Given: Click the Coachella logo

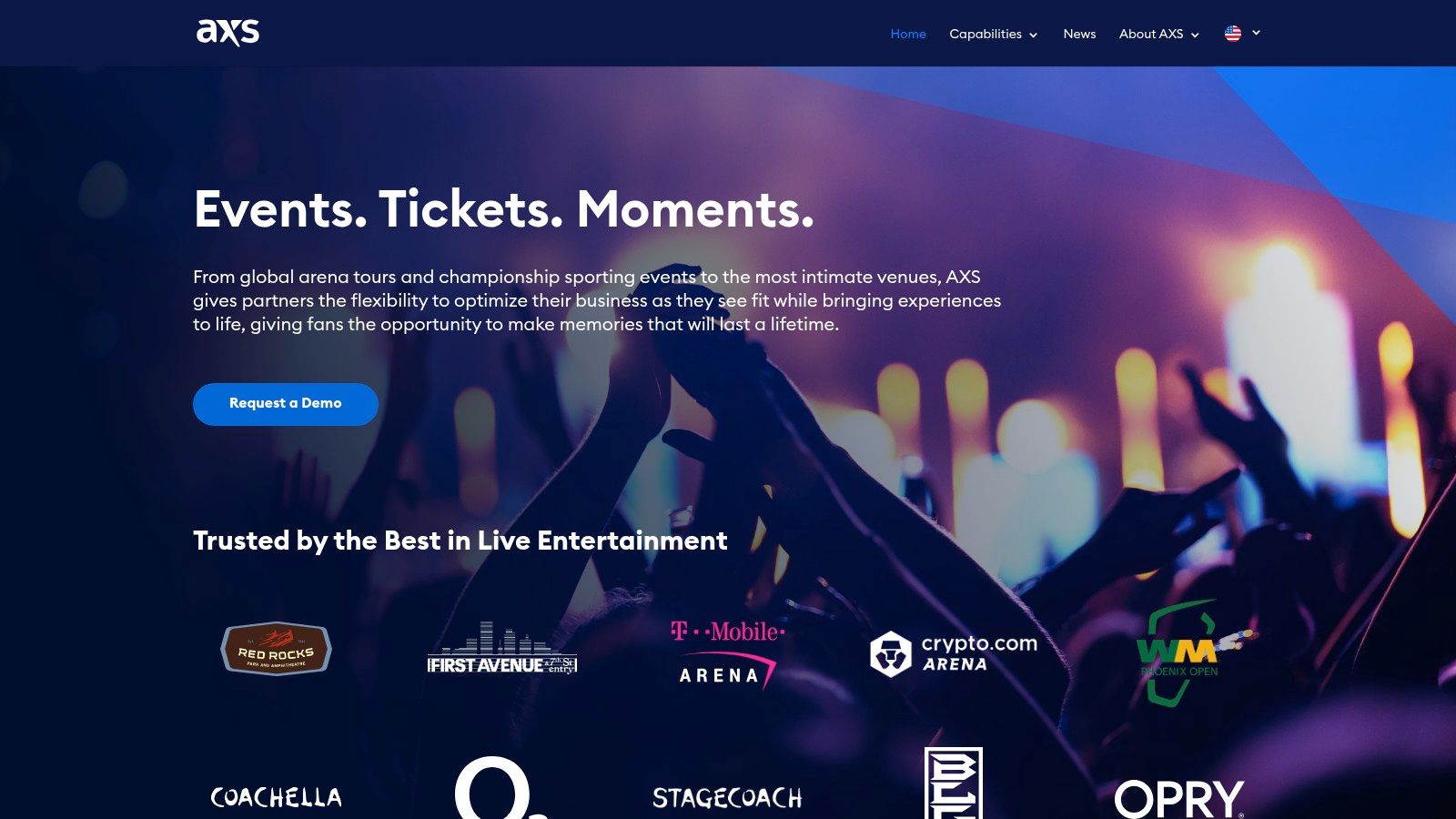Looking at the screenshot, I should (x=277, y=798).
